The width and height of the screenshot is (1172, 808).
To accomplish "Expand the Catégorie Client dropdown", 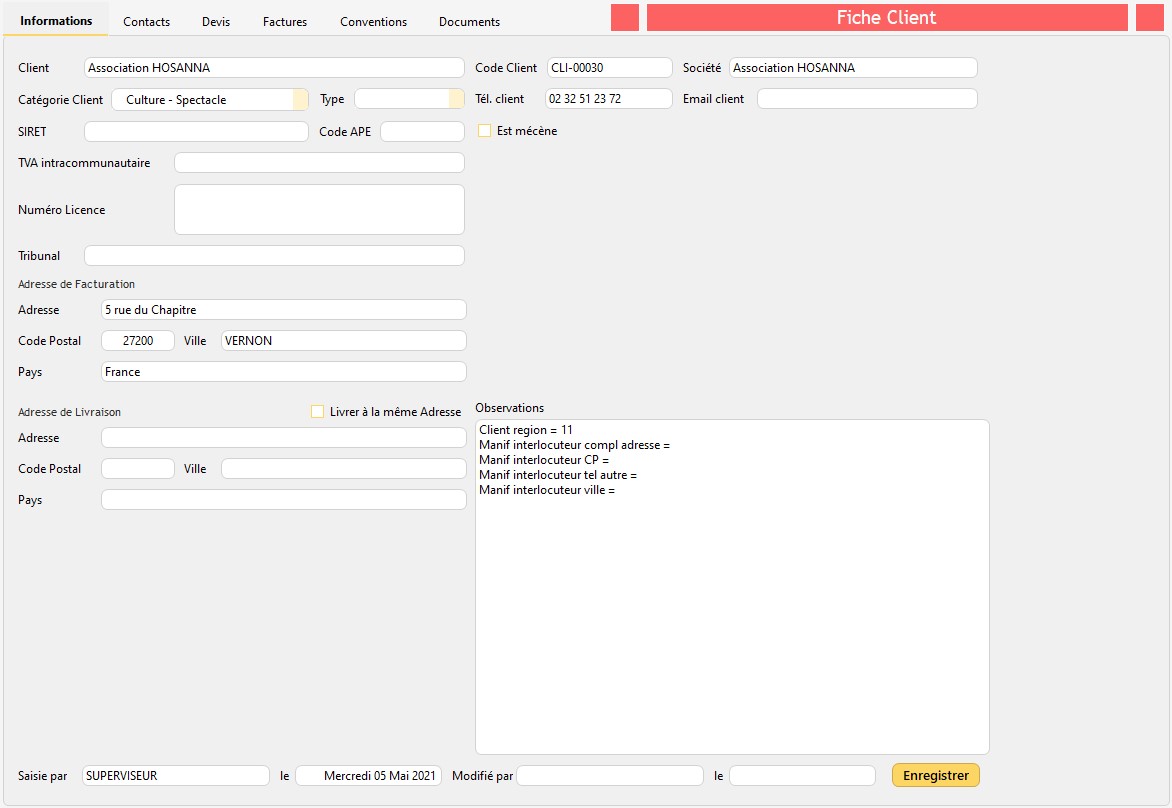I will click(x=300, y=100).
